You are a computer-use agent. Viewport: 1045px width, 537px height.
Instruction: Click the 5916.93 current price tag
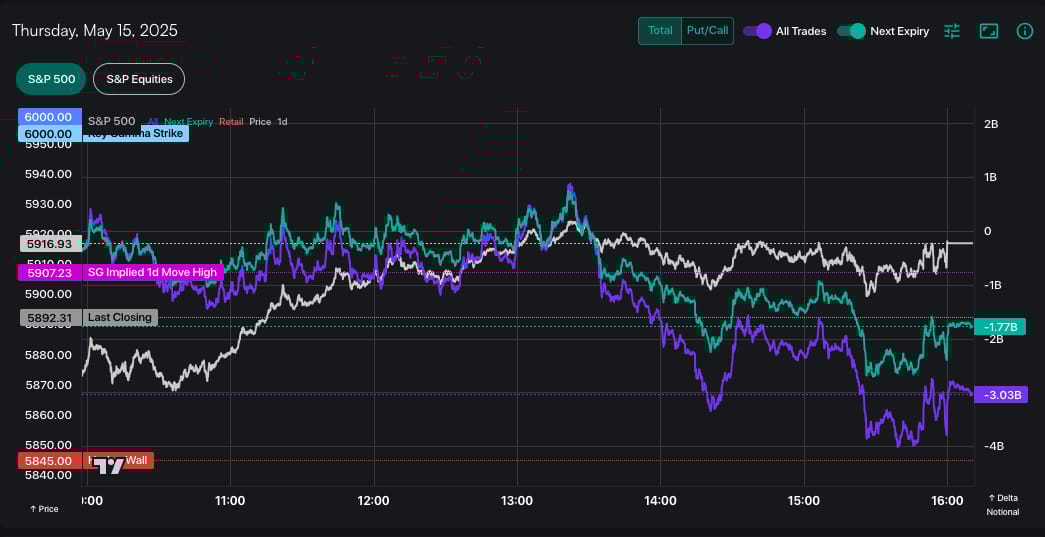[x=51, y=244]
